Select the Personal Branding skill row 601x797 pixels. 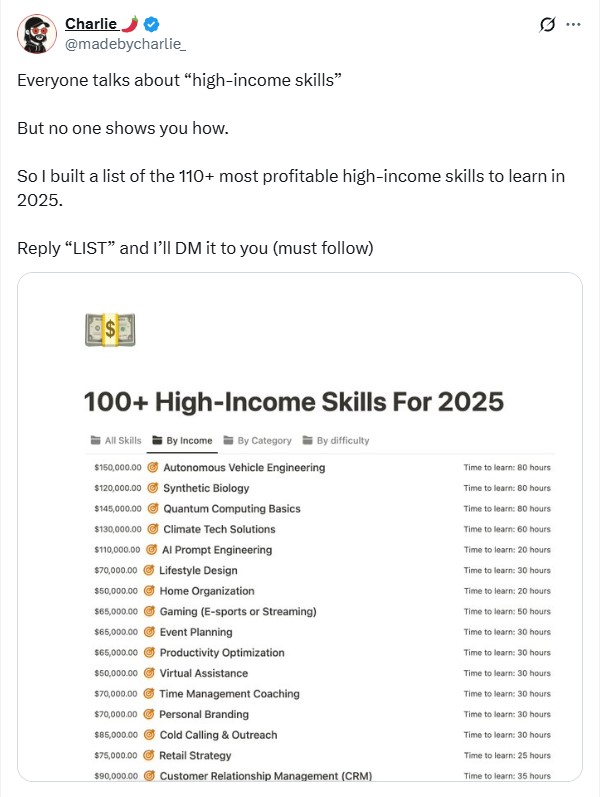click(204, 714)
